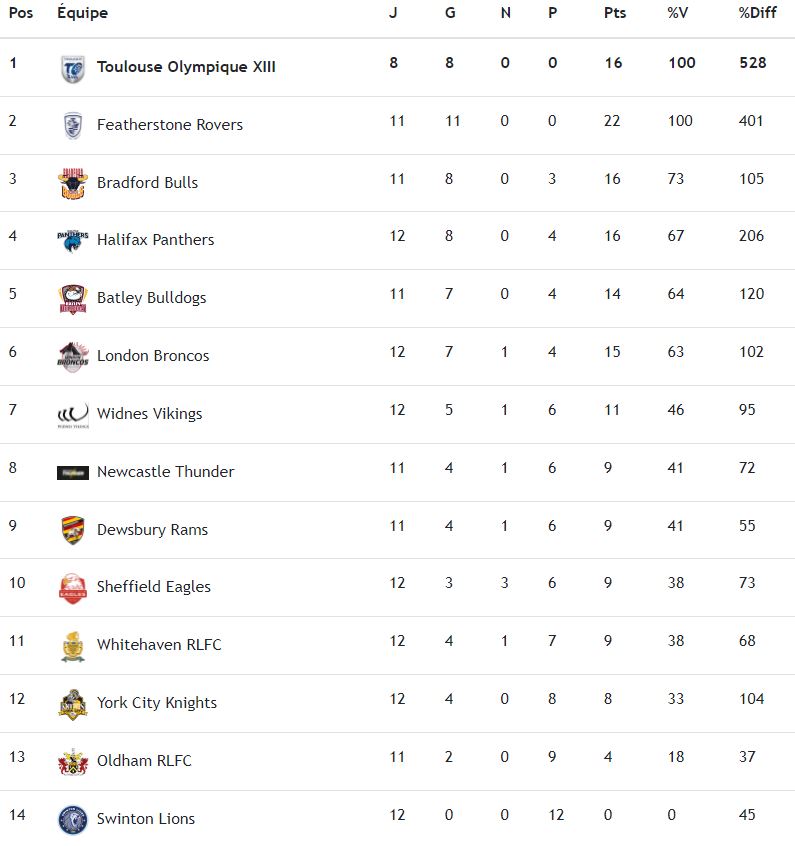The image size is (795, 846).
Task: Click the Widnes Vikings logo
Action: click(73, 414)
